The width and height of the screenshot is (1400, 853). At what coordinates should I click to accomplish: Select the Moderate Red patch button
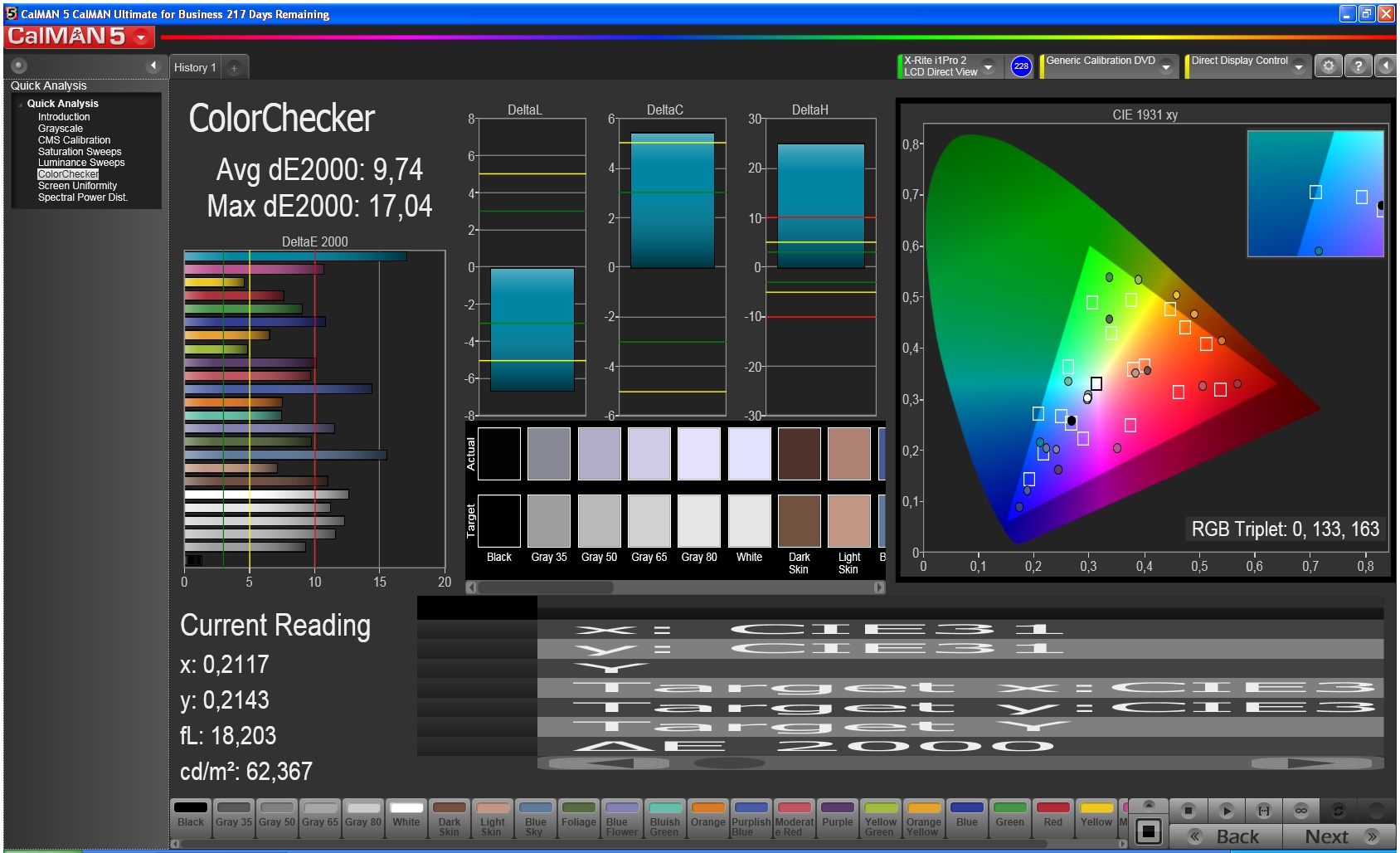(x=795, y=819)
